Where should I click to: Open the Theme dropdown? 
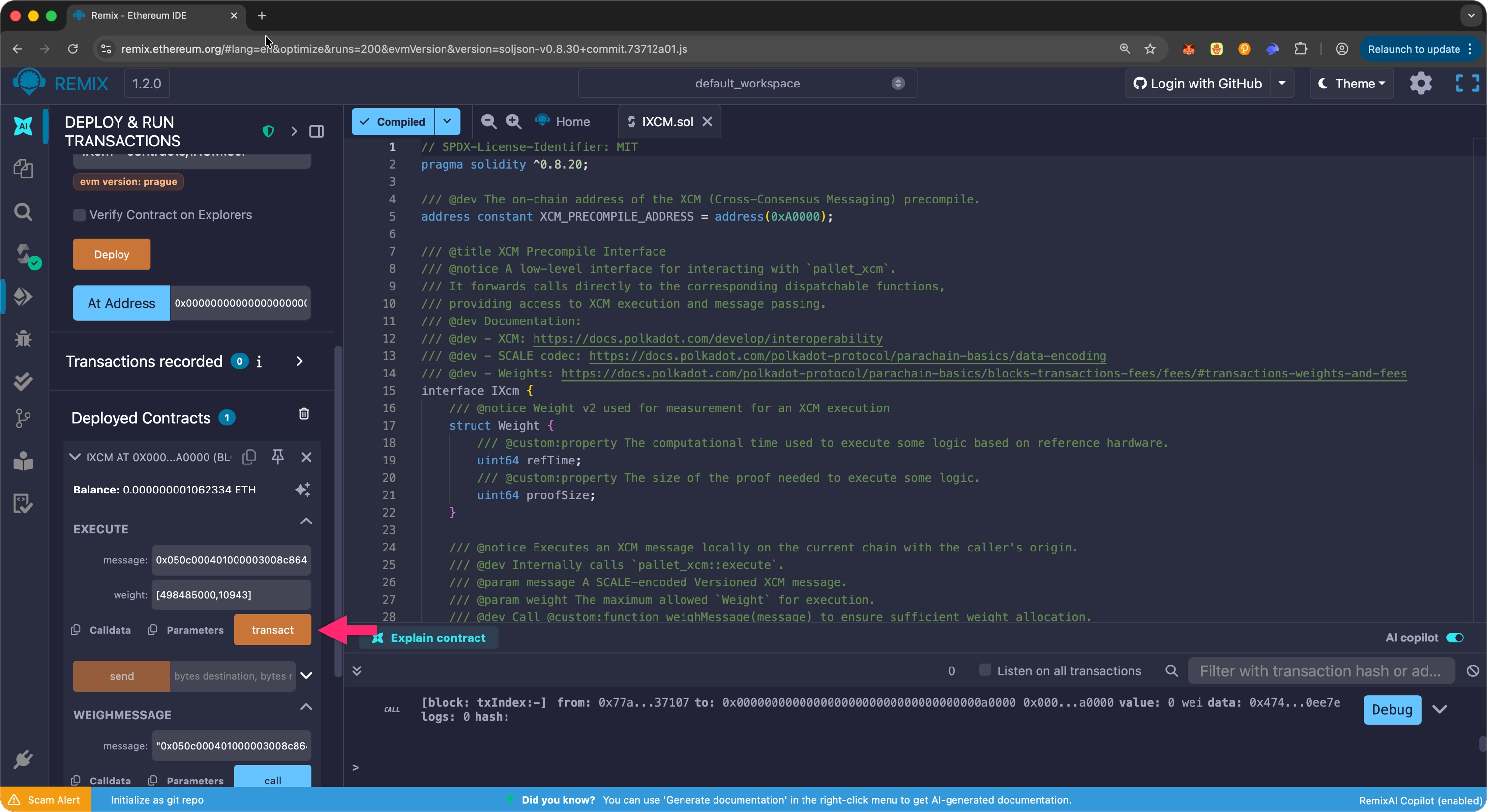click(x=1351, y=83)
